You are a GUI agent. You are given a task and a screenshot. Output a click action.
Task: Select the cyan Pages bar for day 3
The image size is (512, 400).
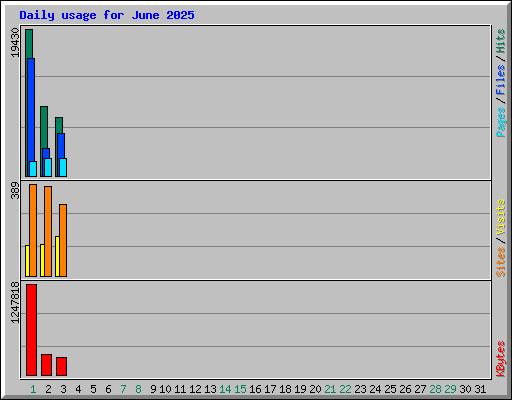[63, 167]
